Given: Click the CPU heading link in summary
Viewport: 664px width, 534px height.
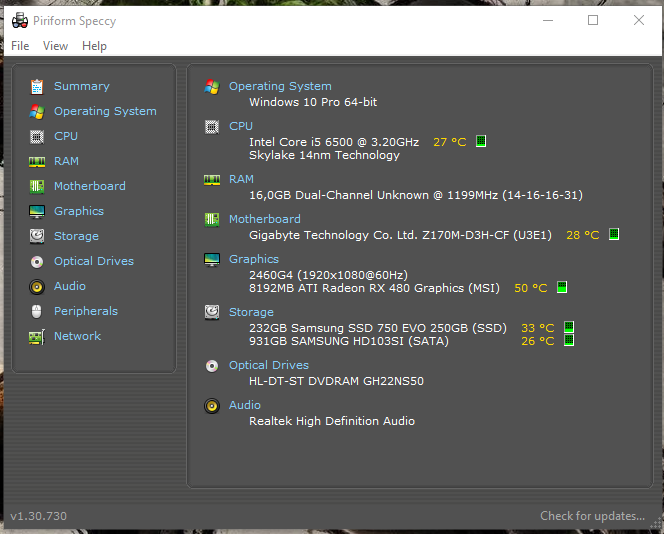Looking at the screenshot, I should pos(241,126).
